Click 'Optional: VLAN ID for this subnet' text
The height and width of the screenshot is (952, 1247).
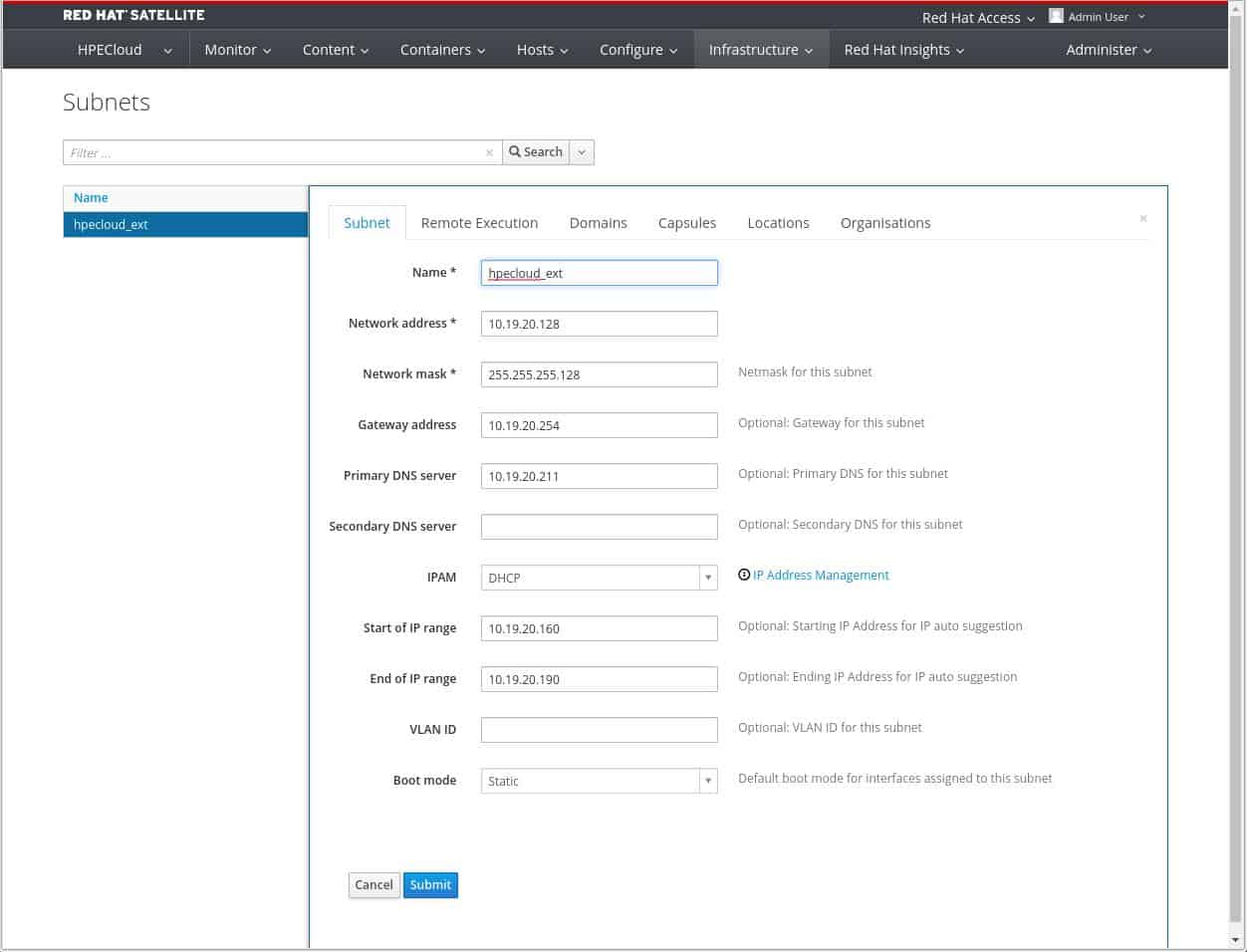830,727
